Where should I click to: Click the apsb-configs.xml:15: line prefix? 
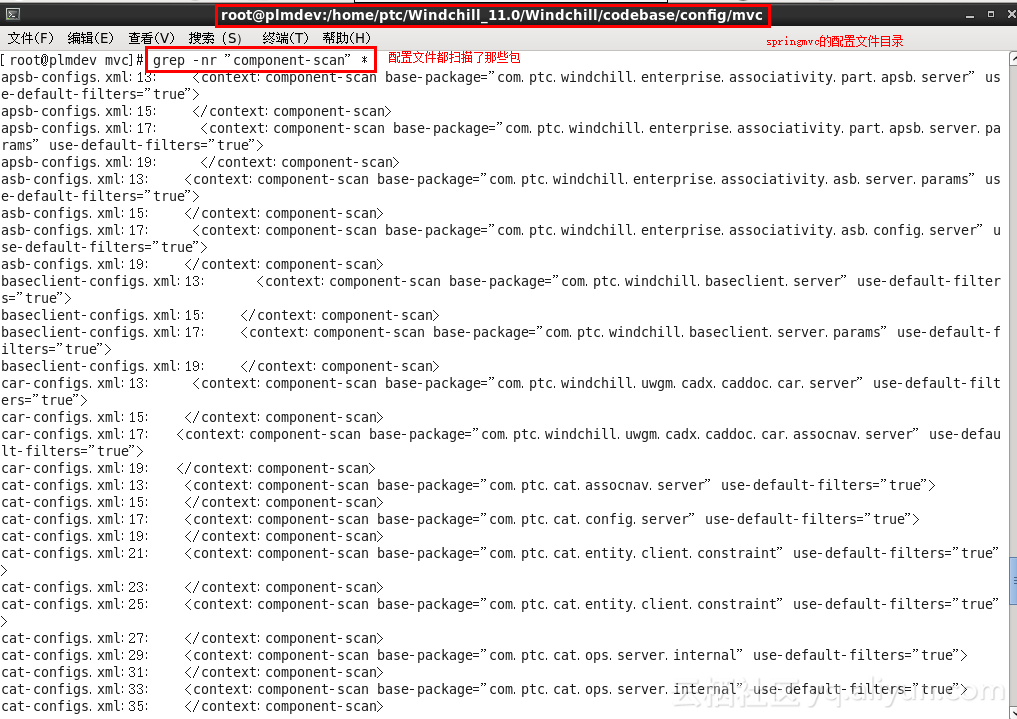point(78,111)
